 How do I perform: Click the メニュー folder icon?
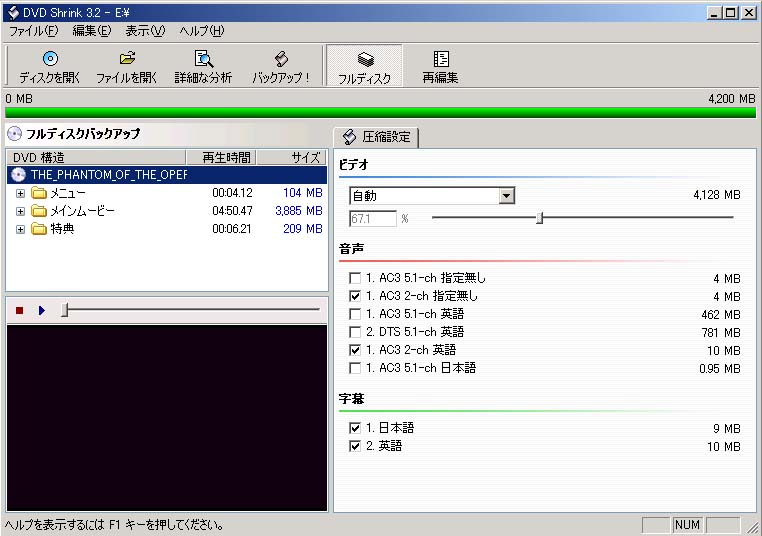point(39,193)
